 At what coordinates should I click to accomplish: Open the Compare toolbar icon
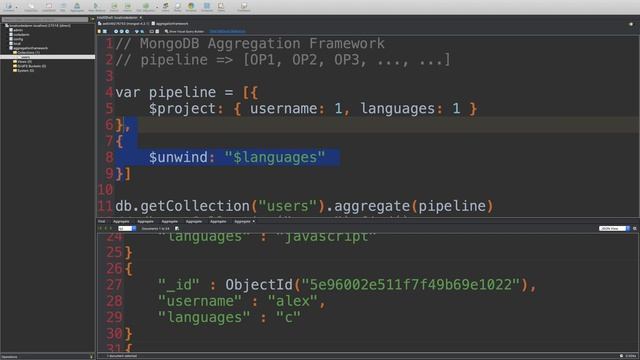(x=207, y=7)
